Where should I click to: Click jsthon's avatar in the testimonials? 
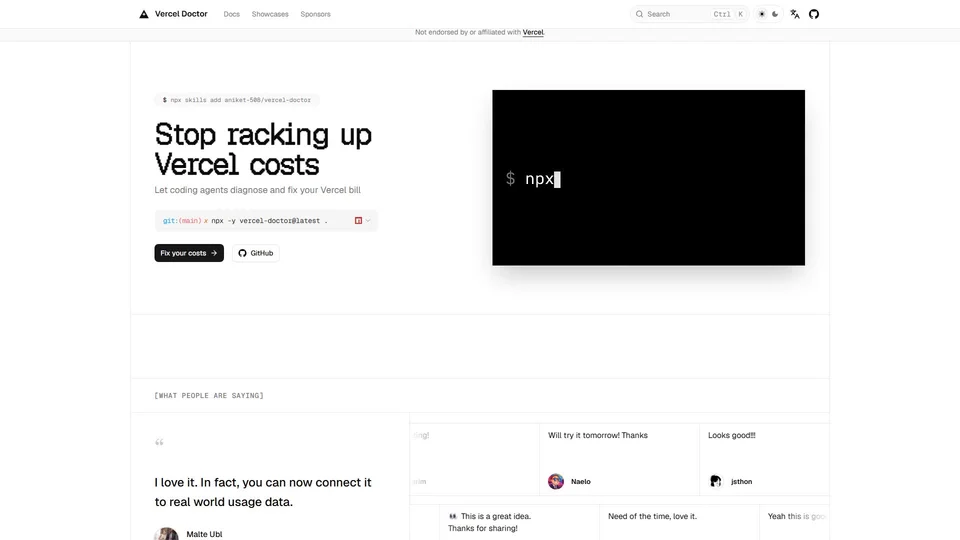716,481
